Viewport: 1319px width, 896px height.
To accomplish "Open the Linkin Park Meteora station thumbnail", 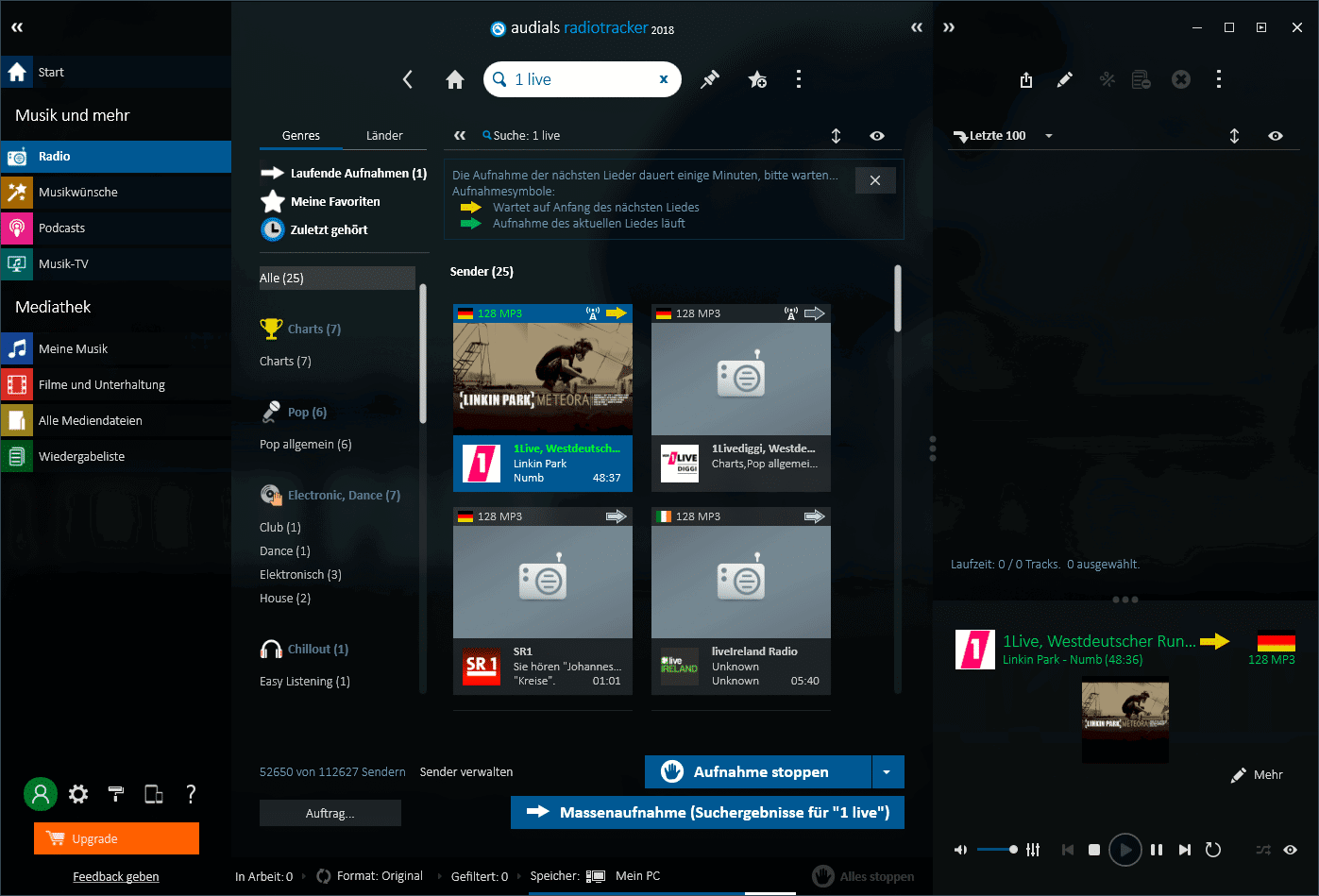I will [x=543, y=379].
